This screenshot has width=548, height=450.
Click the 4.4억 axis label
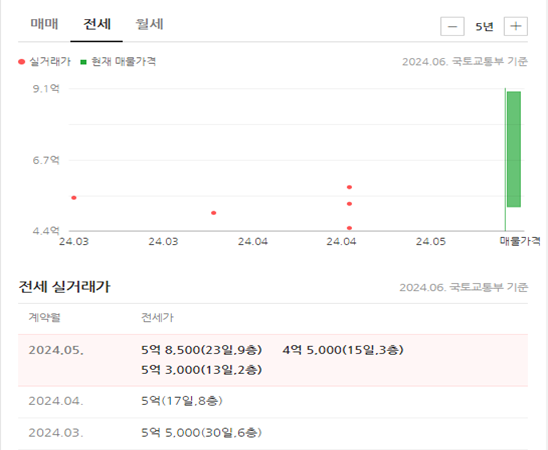46,231
